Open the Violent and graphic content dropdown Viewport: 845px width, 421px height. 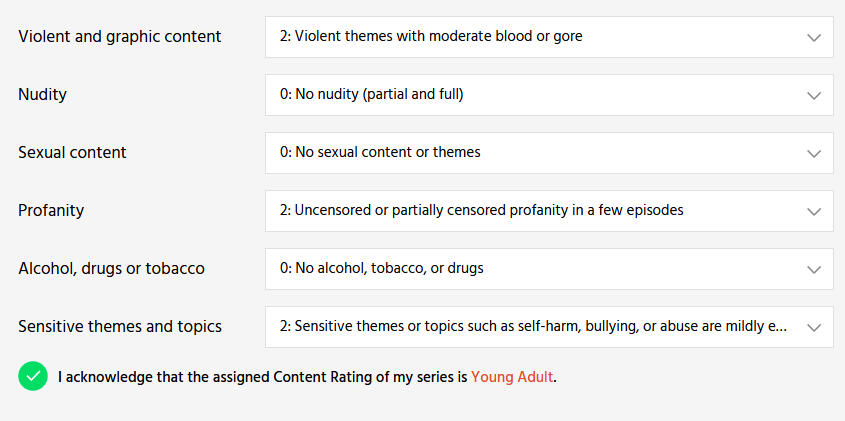click(x=540, y=37)
